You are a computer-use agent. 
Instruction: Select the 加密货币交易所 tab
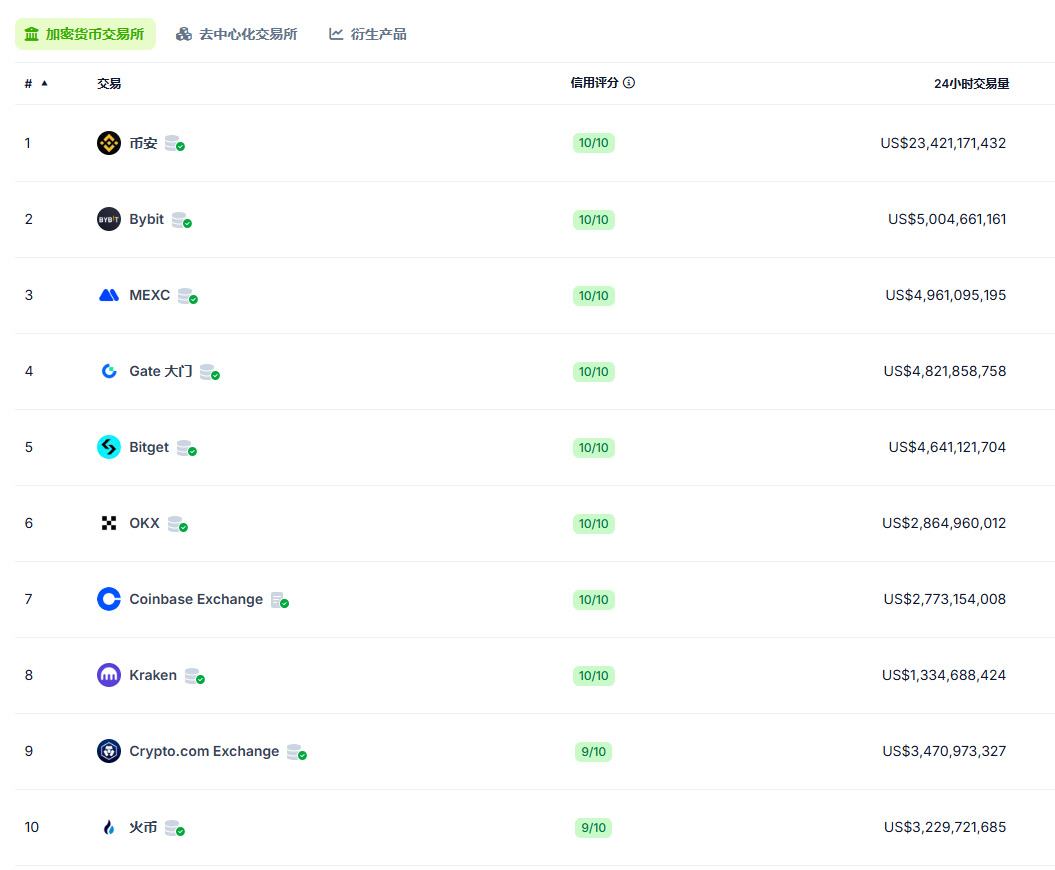tap(85, 34)
